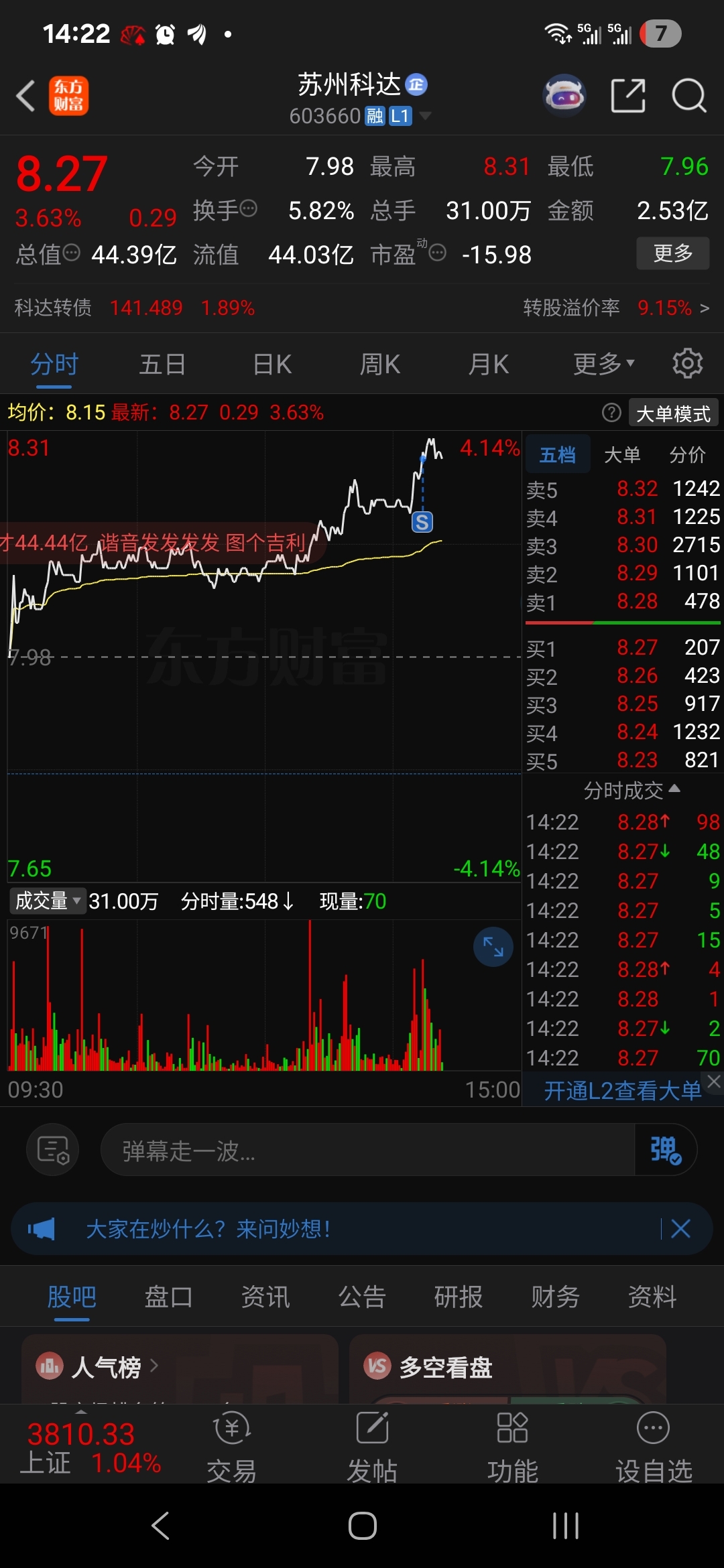Open the Eastmoney orange logo
The width and height of the screenshot is (724, 1568).
pyautogui.click(x=68, y=96)
